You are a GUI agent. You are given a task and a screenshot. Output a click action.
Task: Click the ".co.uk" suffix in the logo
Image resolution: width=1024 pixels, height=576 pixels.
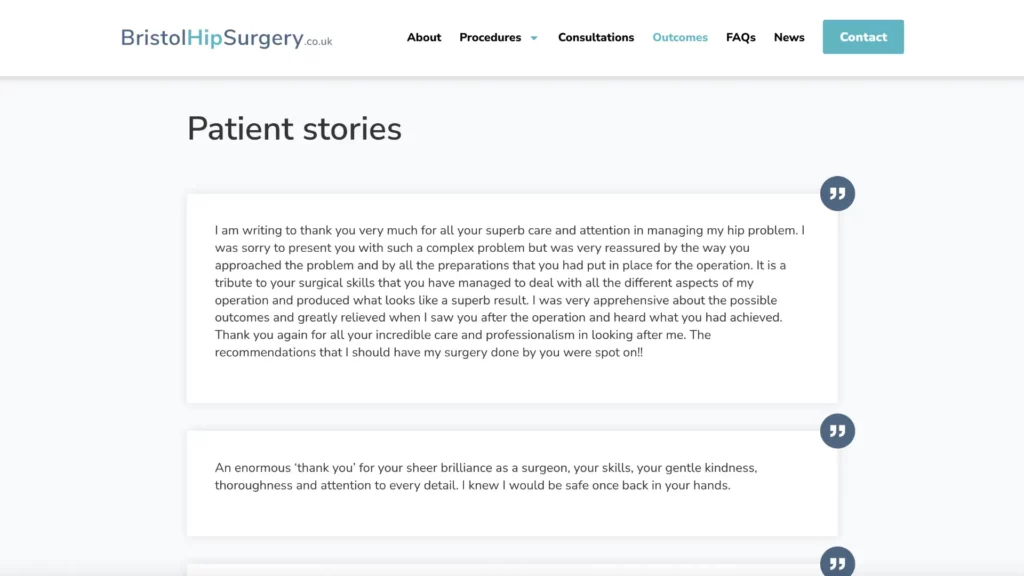coord(319,42)
